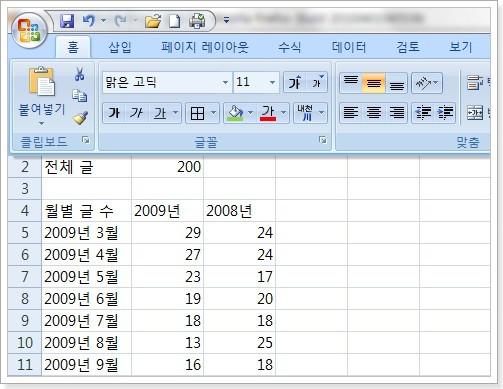Open the font color palette arrow

pos(284,113)
